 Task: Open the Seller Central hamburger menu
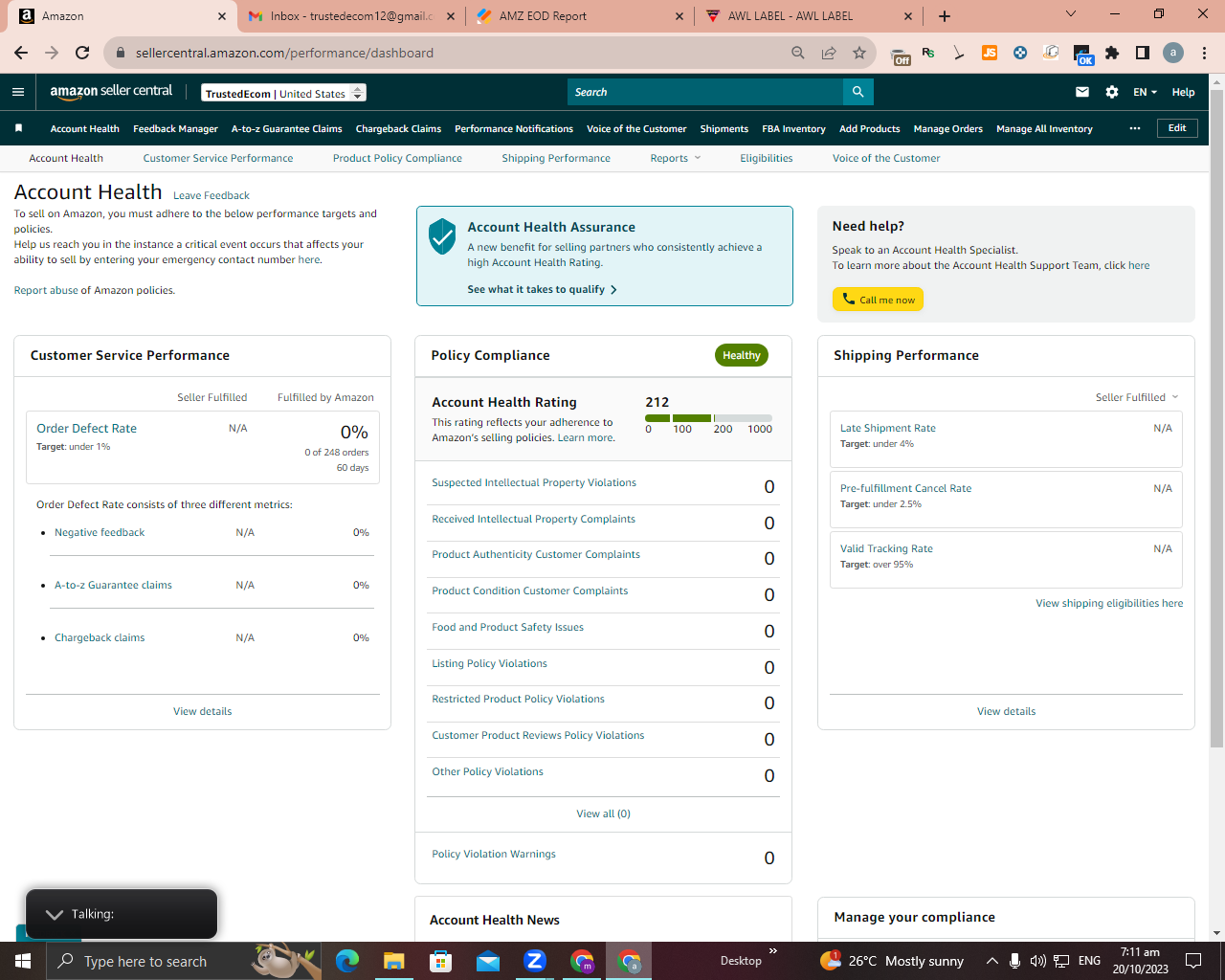18,92
